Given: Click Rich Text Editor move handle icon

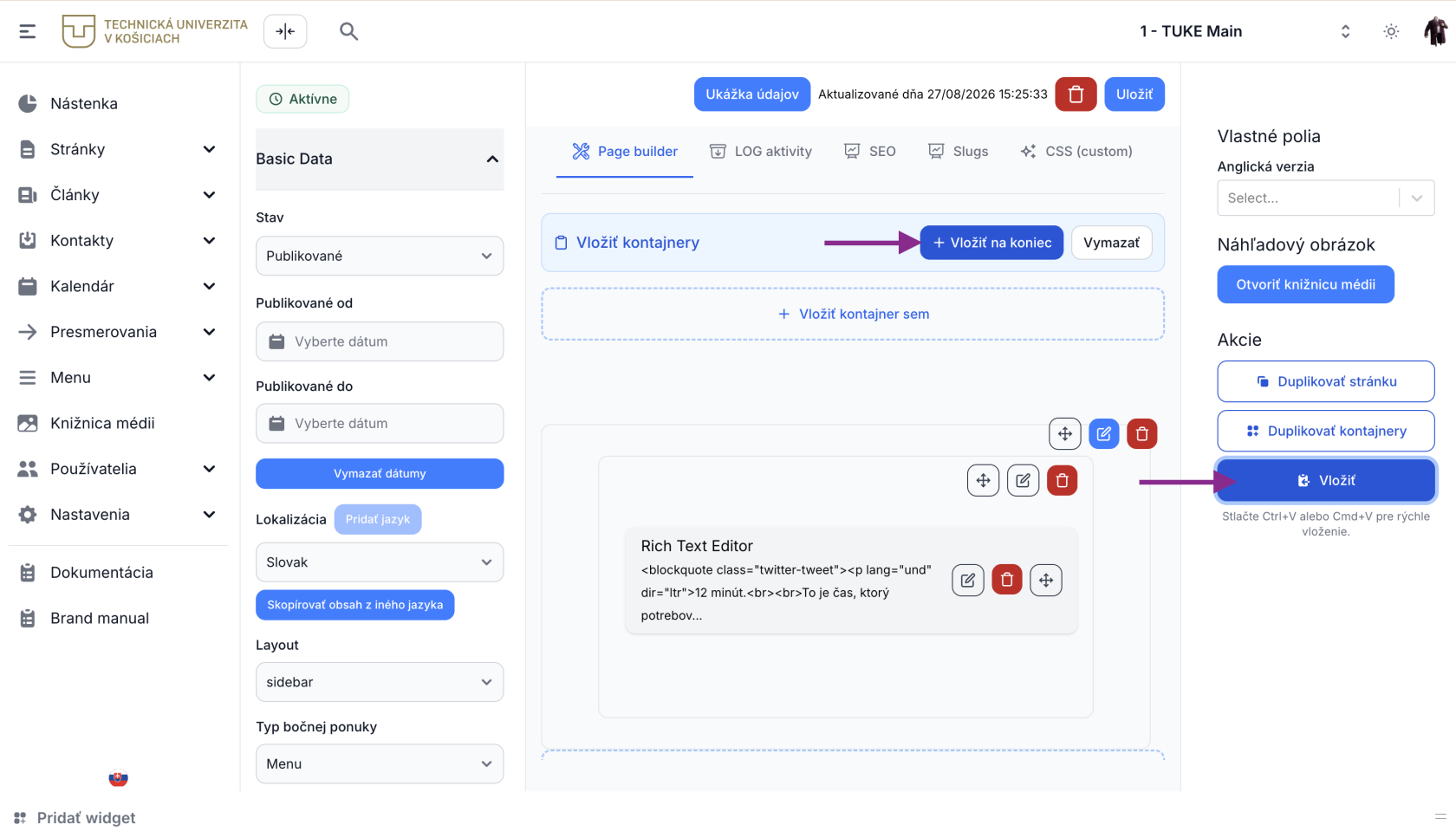Looking at the screenshot, I should 1046,581.
